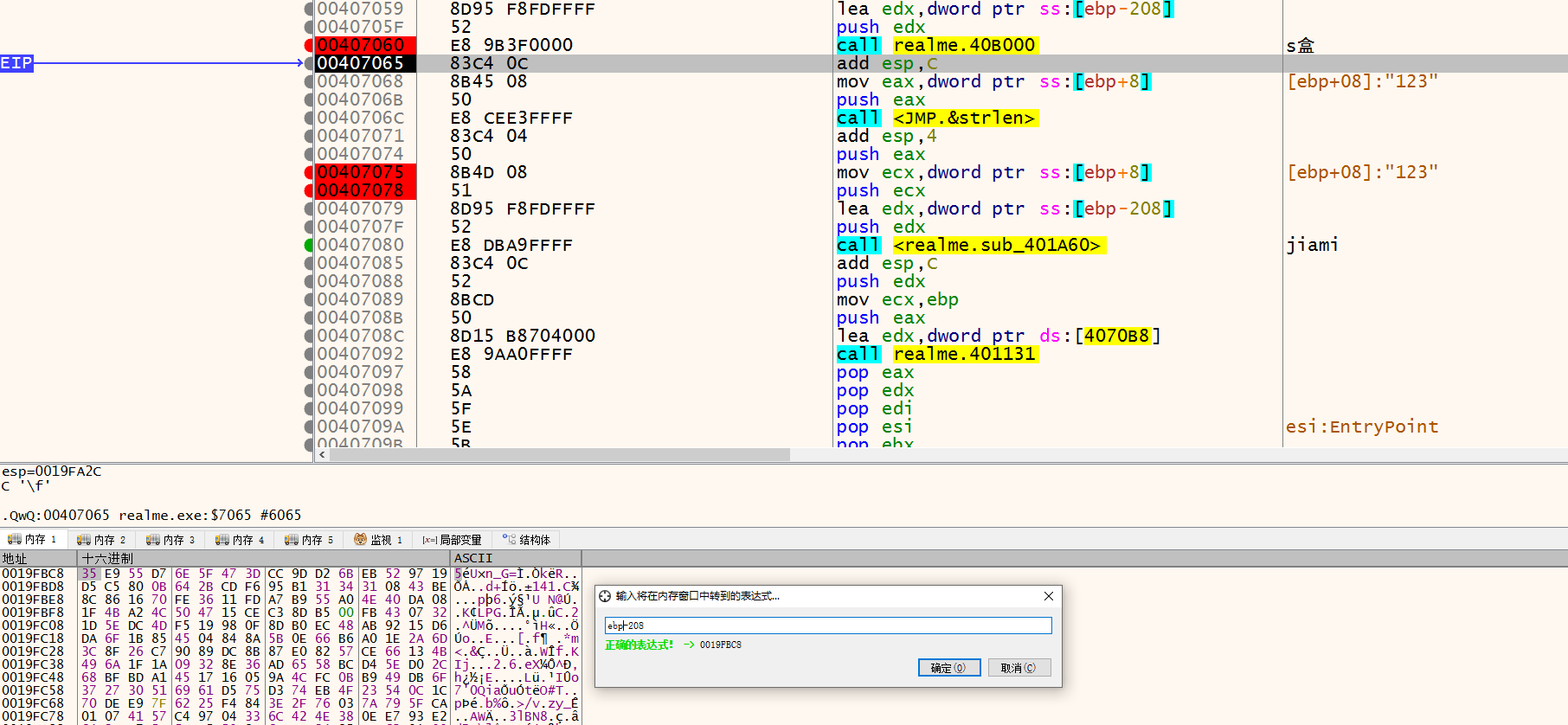Toggle breakpoint dot at address 00407075

pyautogui.click(x=309, y=172)
